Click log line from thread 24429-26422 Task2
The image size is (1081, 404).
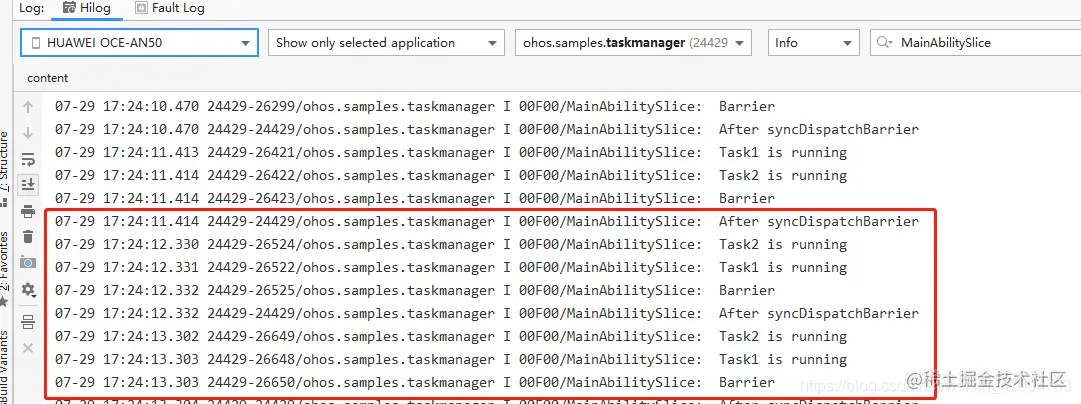click(451, 175)
